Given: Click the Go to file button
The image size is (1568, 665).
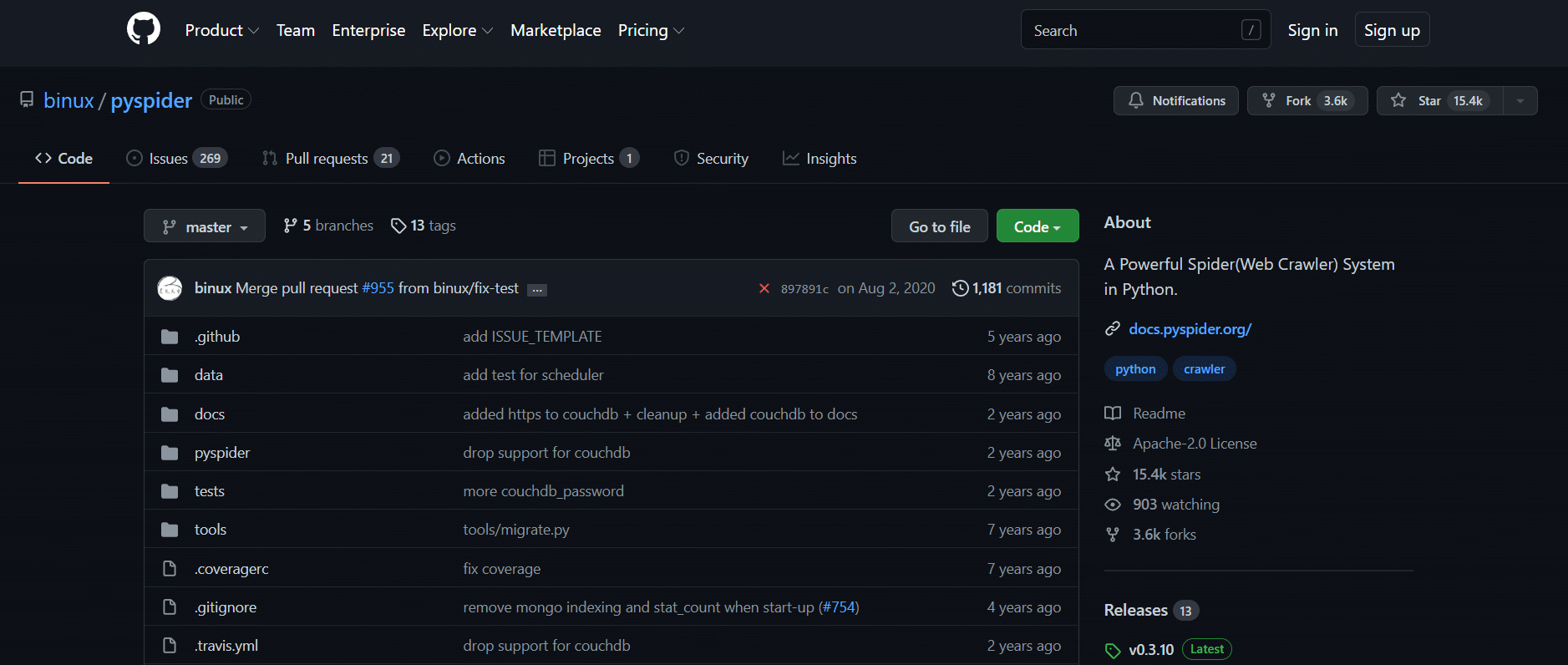Looking at the screenshot, I should [940, 226].
